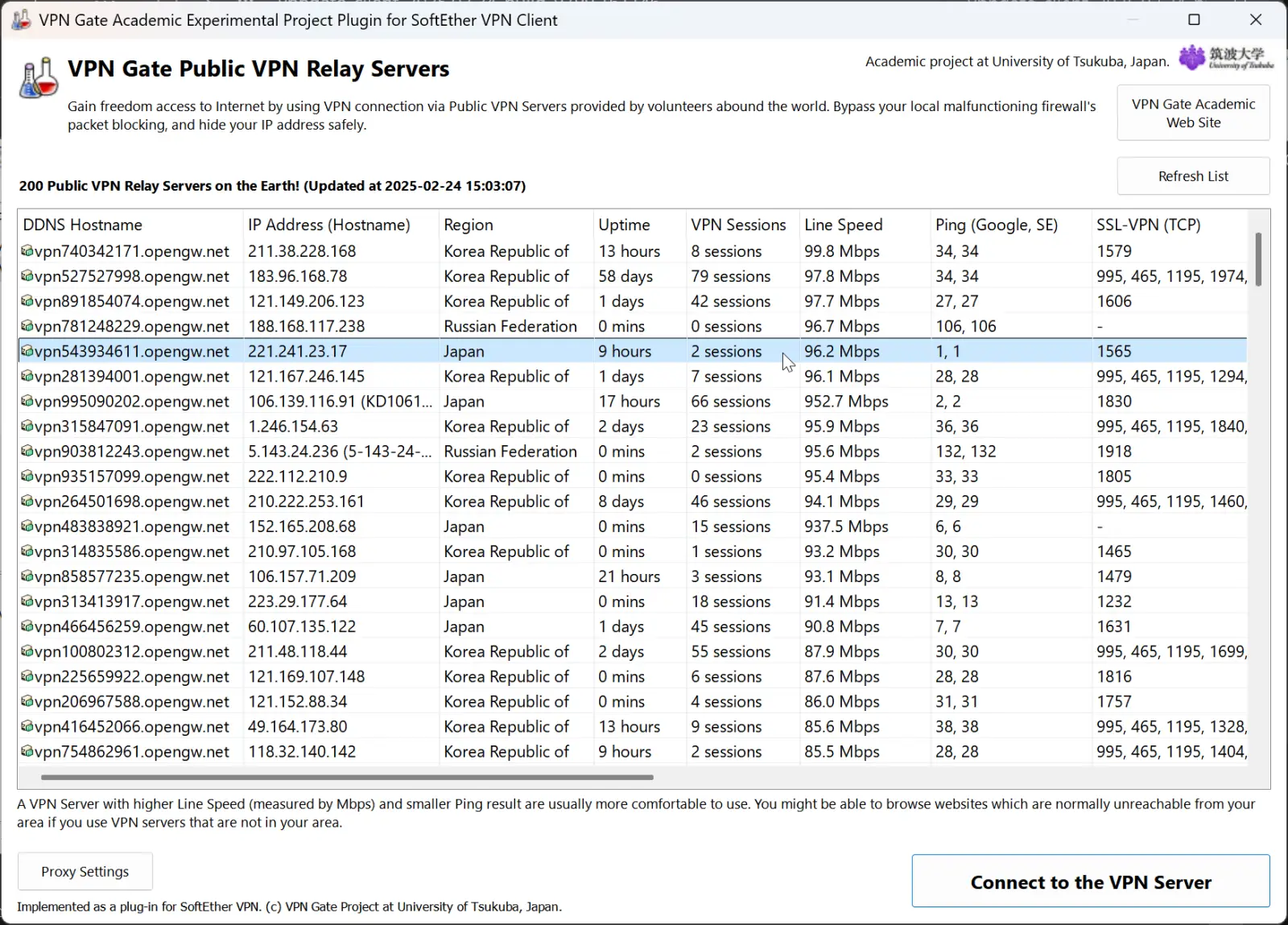Click ping value 106, 106

tap(966, 326)
